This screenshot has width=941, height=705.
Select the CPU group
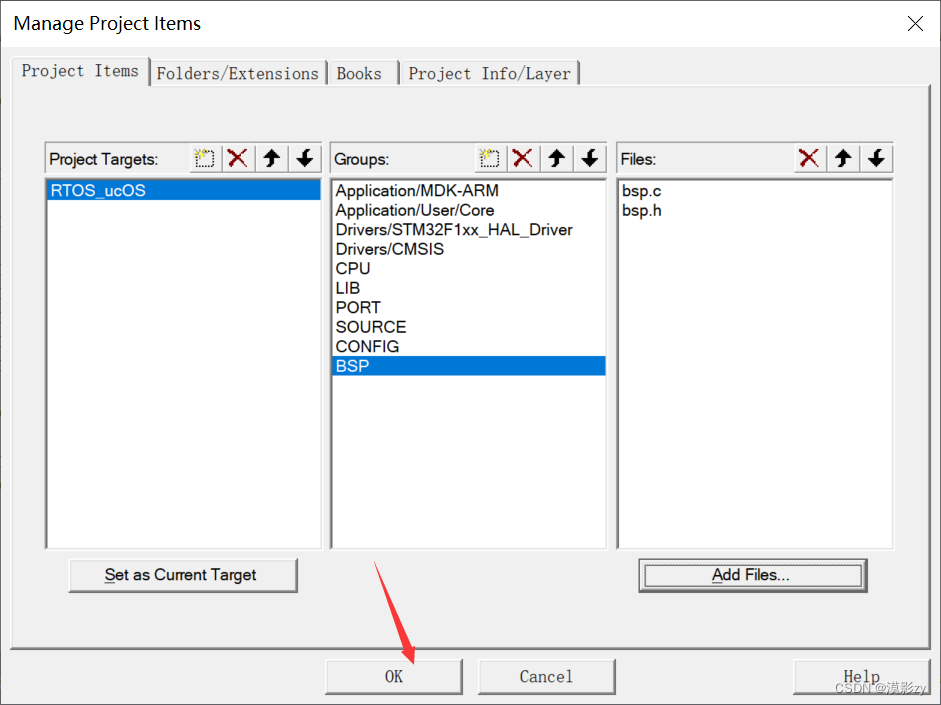468,268
